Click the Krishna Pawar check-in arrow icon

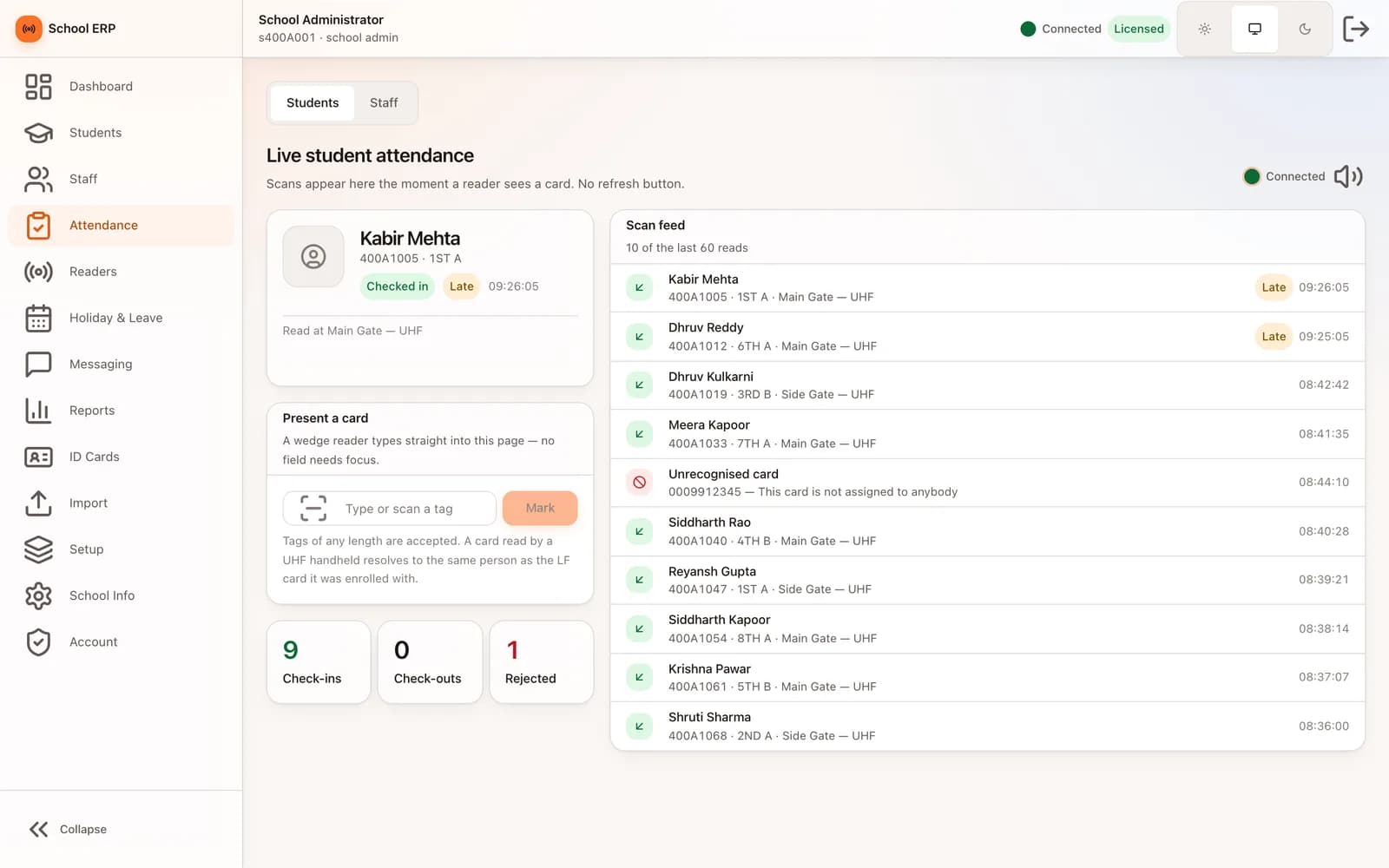pos(640,677)
